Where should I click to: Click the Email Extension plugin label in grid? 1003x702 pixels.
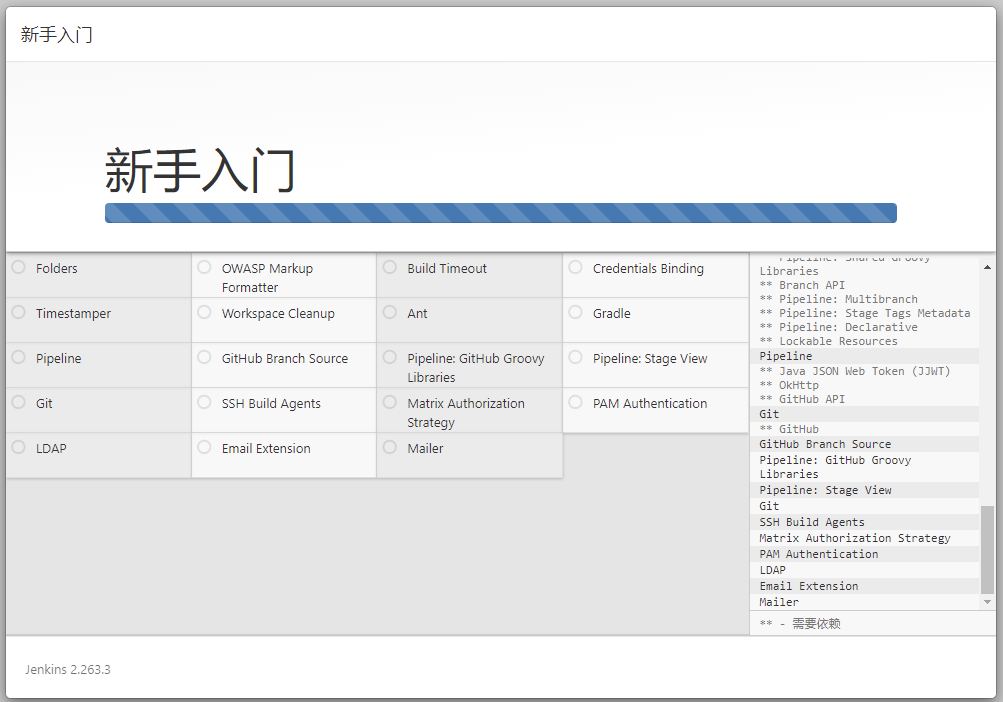(x=266, y=449)
